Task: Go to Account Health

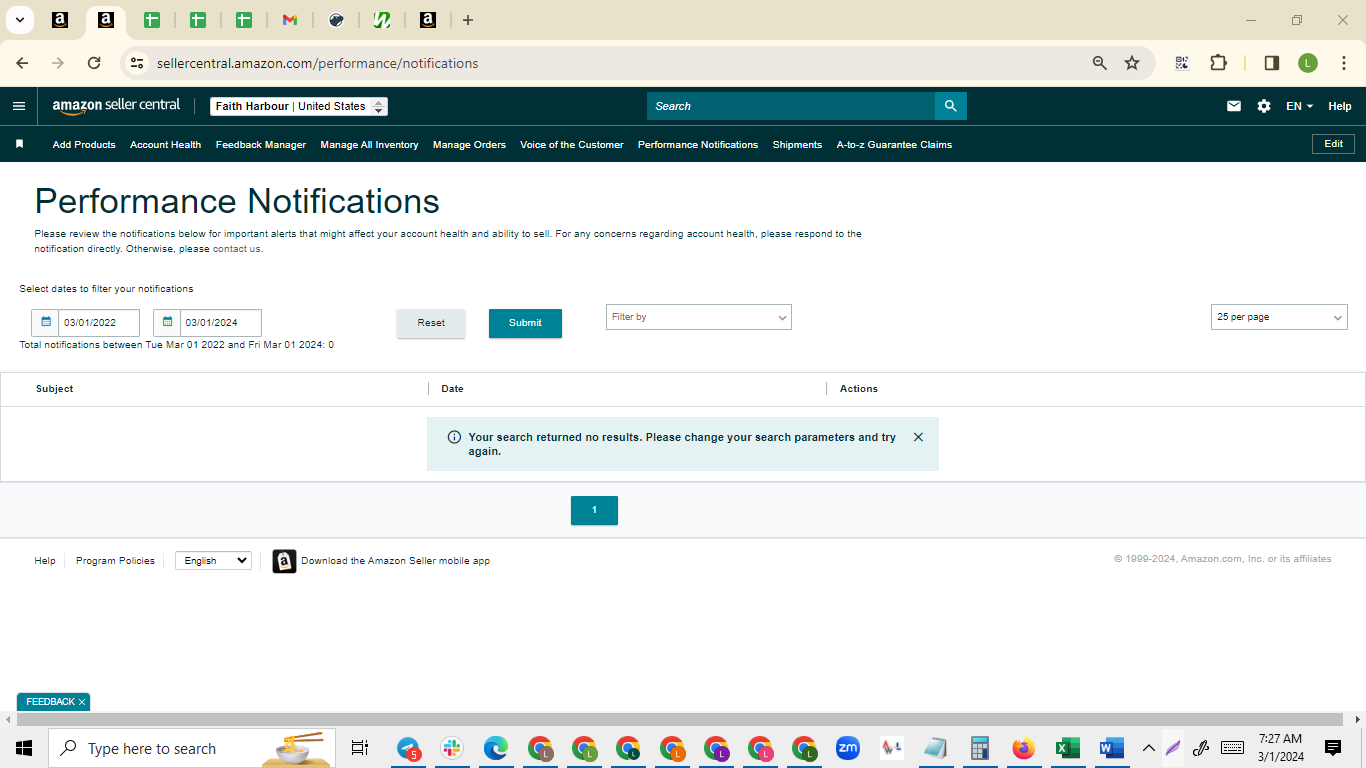Action: click(166, 145)
